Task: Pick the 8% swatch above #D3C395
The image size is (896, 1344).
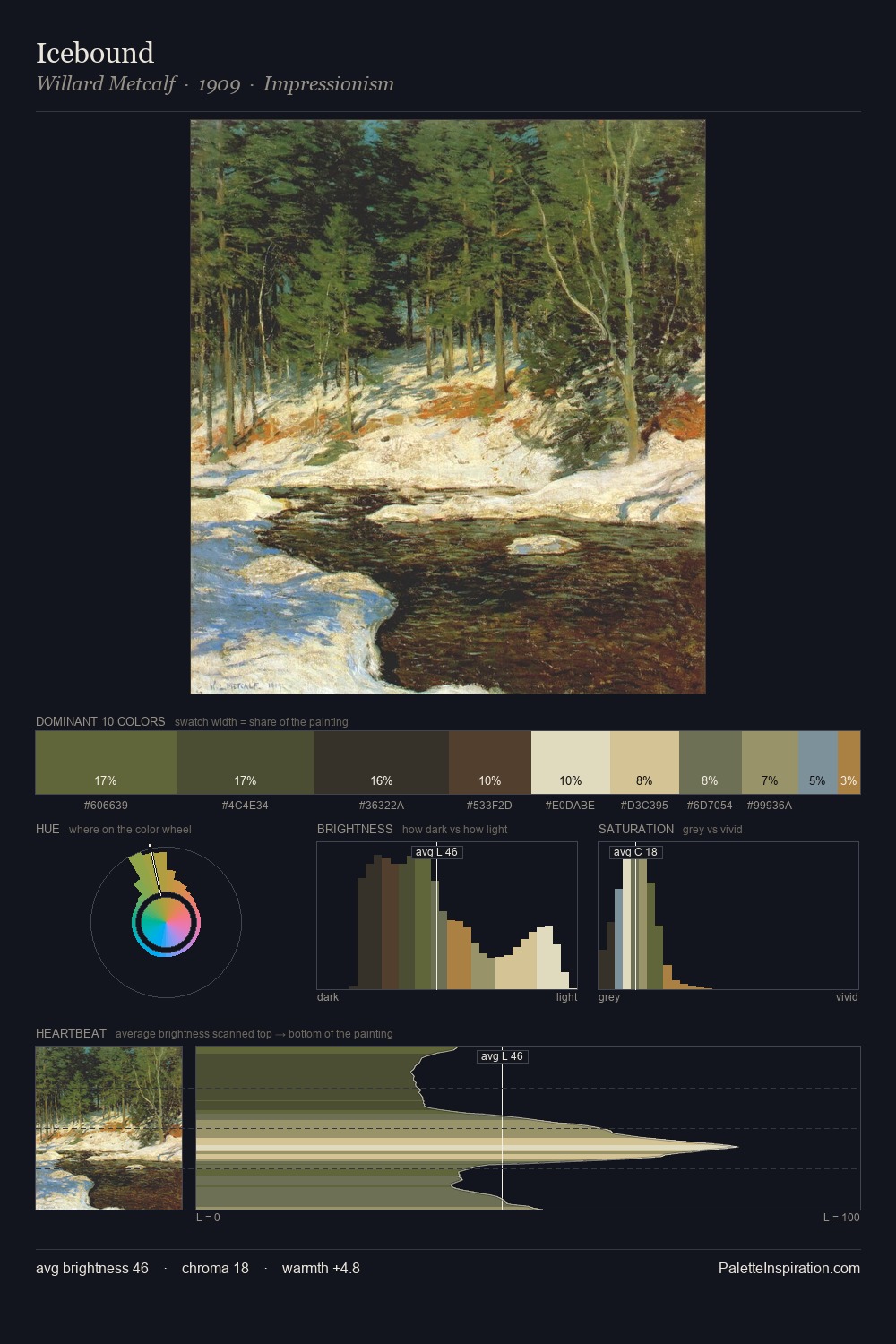Action: pyautogui.click(x=644, y=762)
